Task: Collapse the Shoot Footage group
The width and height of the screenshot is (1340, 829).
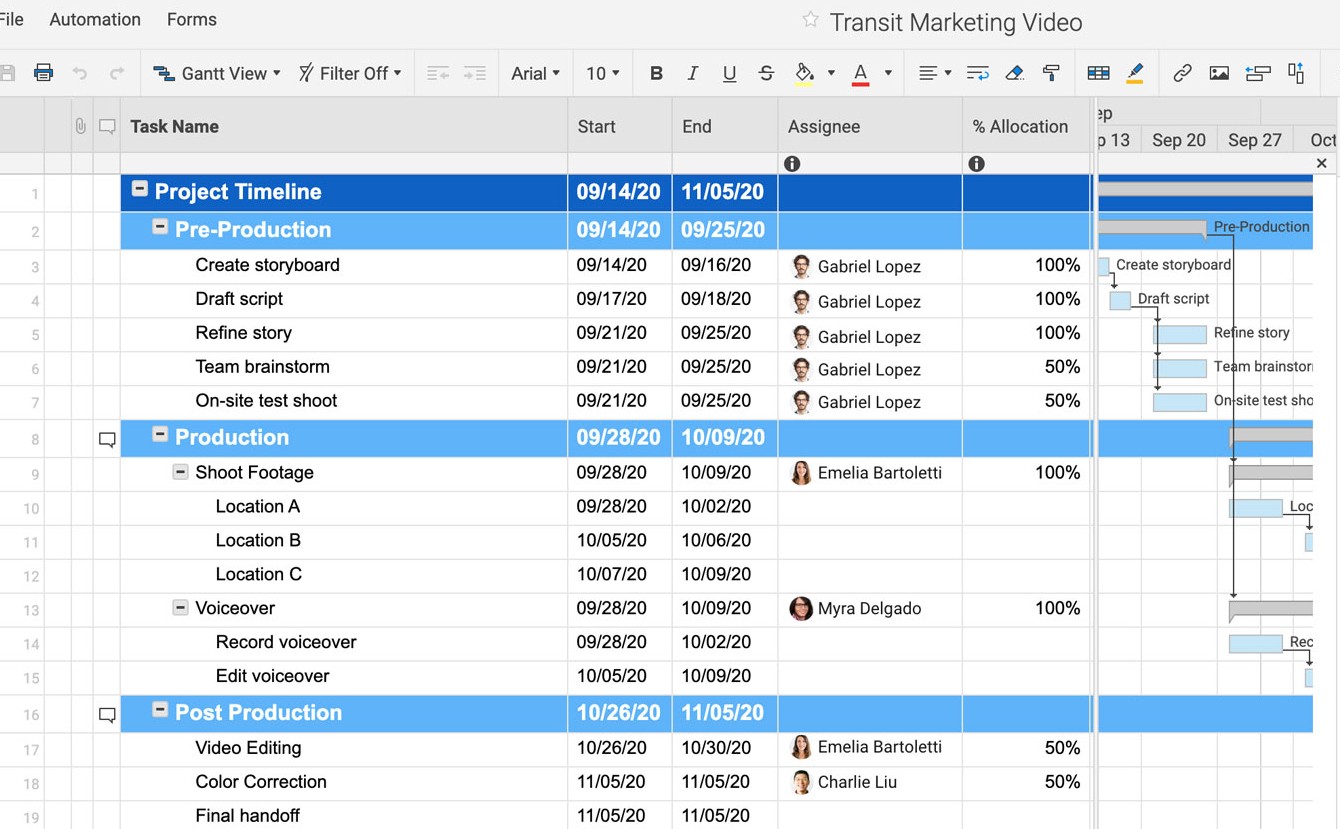Action: click(x=180, y=472)
